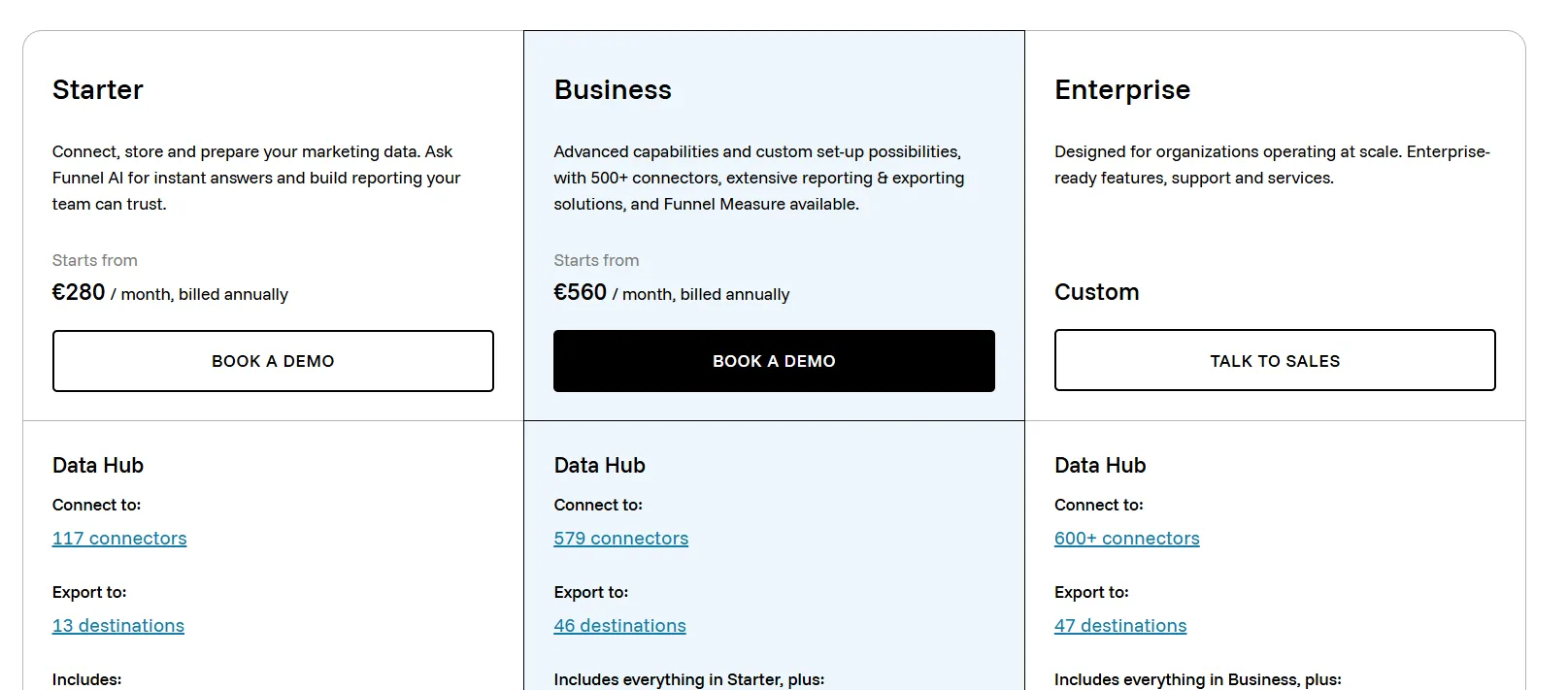Click the €560 price text
Viewport: 1568px width, 690px height.
coord(580,292)
